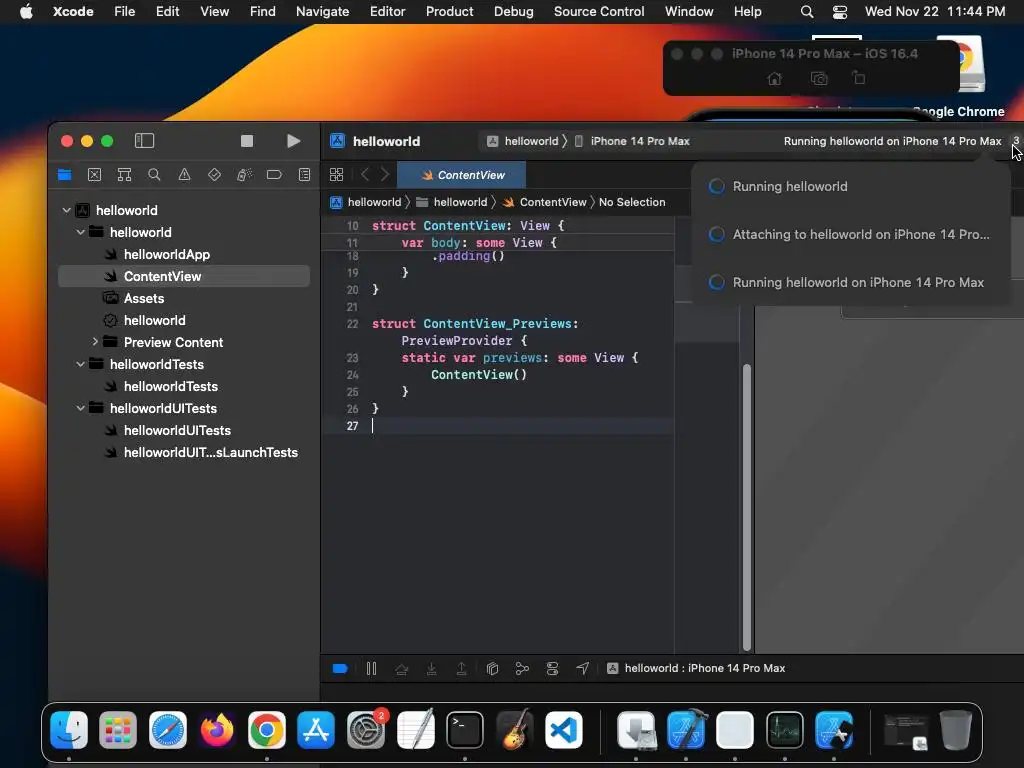
Task: Click Step out in debug bar
Action: coord(461,669)
